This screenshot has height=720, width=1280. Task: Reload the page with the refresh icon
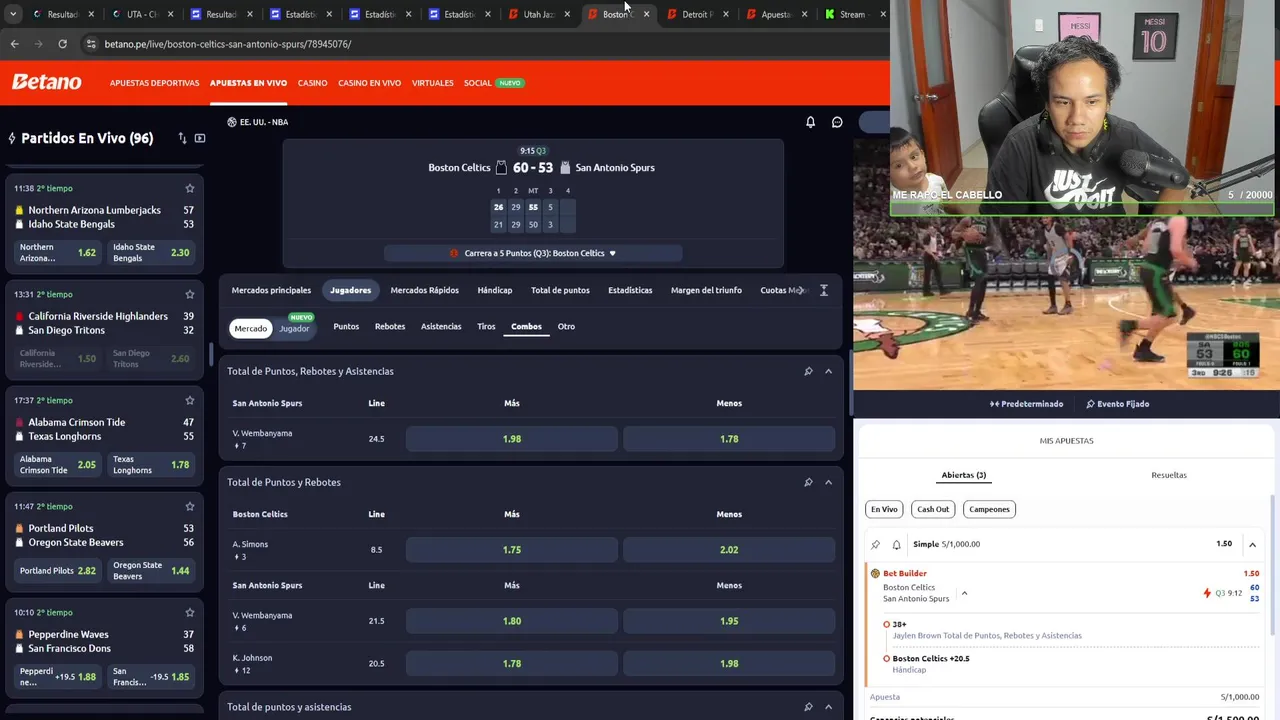coord(62,44)
